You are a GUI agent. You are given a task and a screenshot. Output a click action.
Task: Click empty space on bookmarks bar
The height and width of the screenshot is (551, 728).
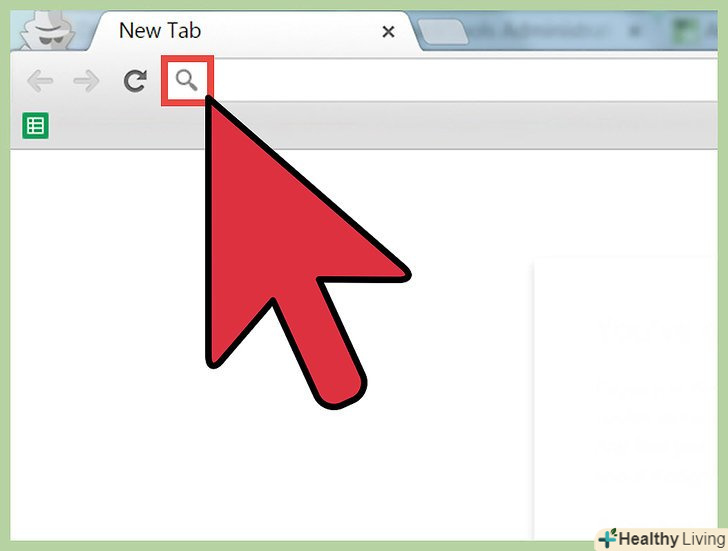371,126
